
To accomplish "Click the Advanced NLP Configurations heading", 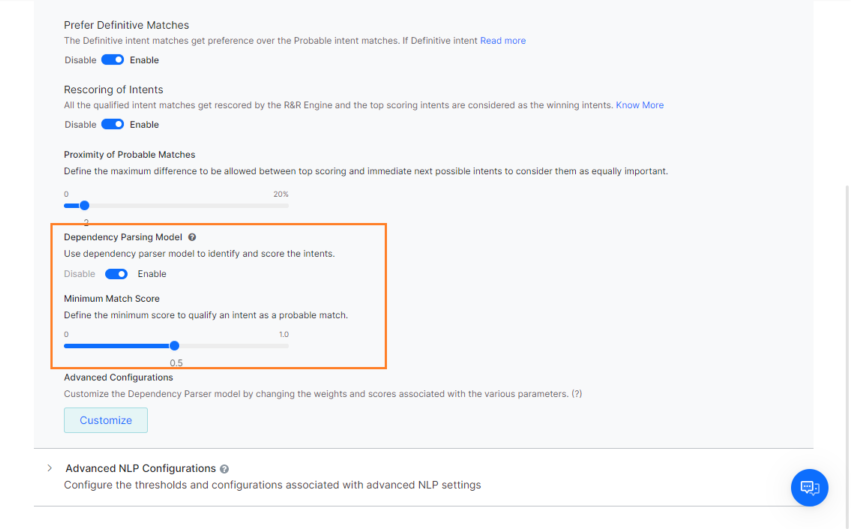I will click(x=140, y=468).
